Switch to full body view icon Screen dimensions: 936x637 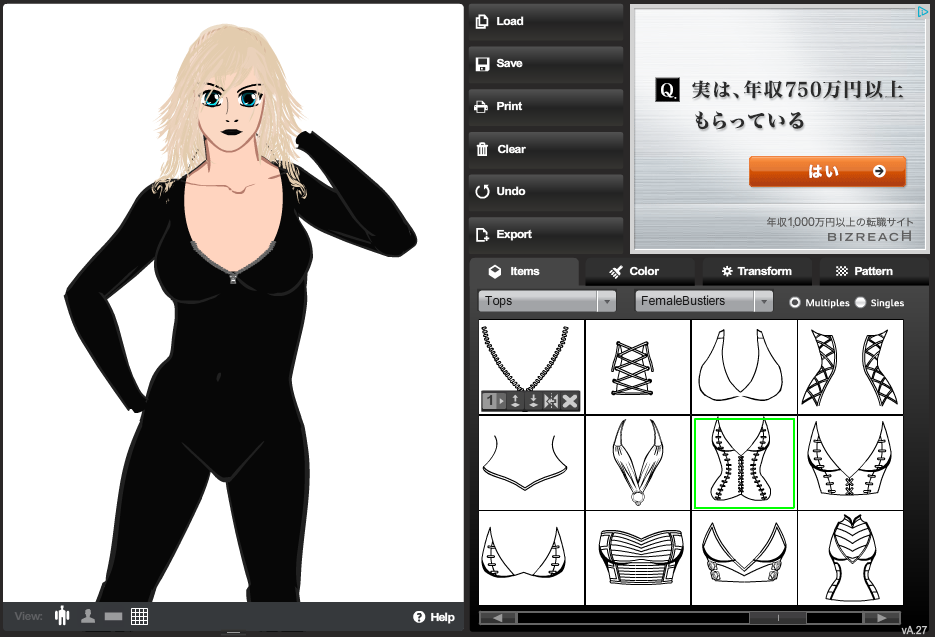(x=63, y=616)
